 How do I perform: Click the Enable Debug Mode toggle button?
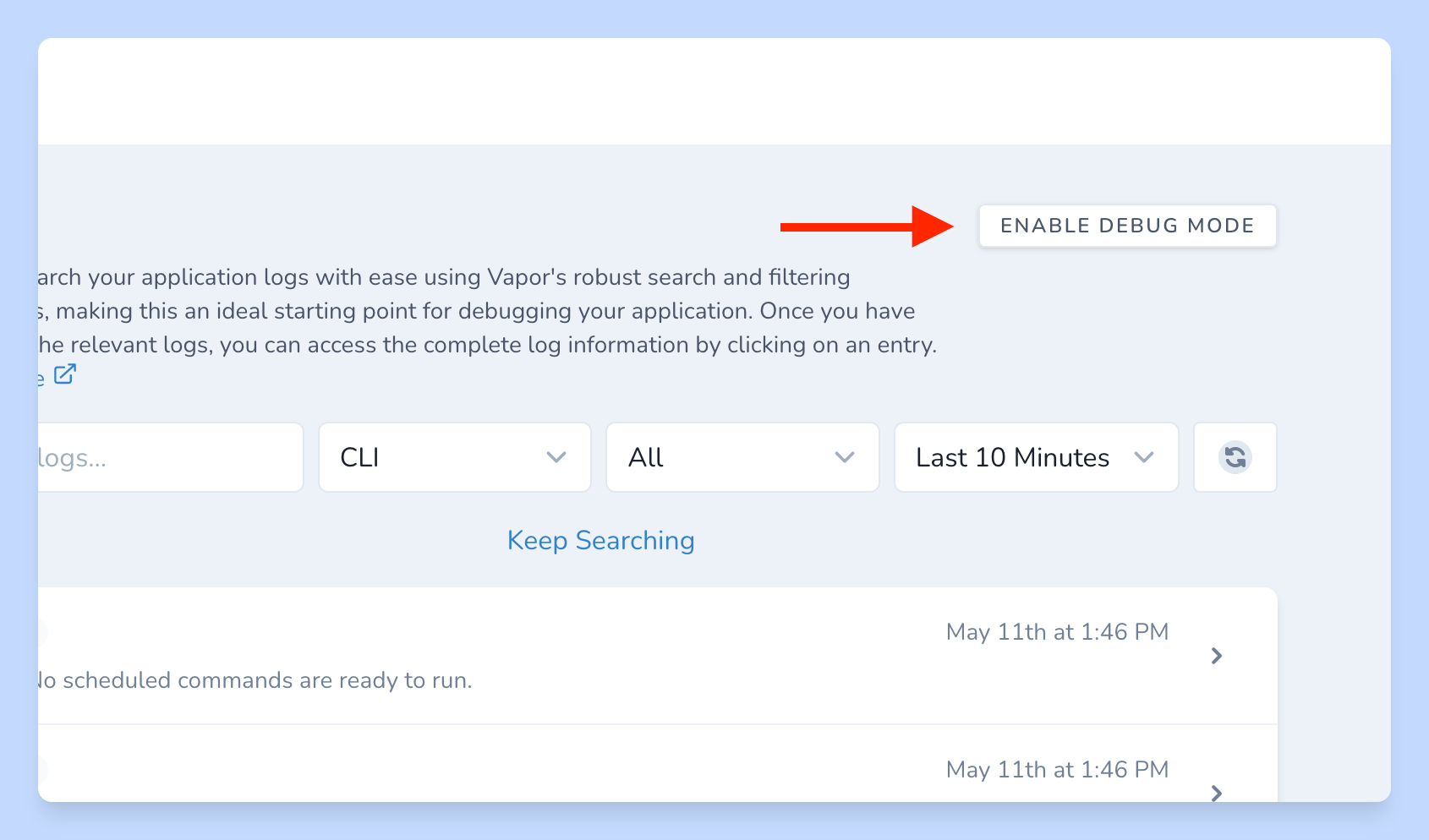[1127, 226]
